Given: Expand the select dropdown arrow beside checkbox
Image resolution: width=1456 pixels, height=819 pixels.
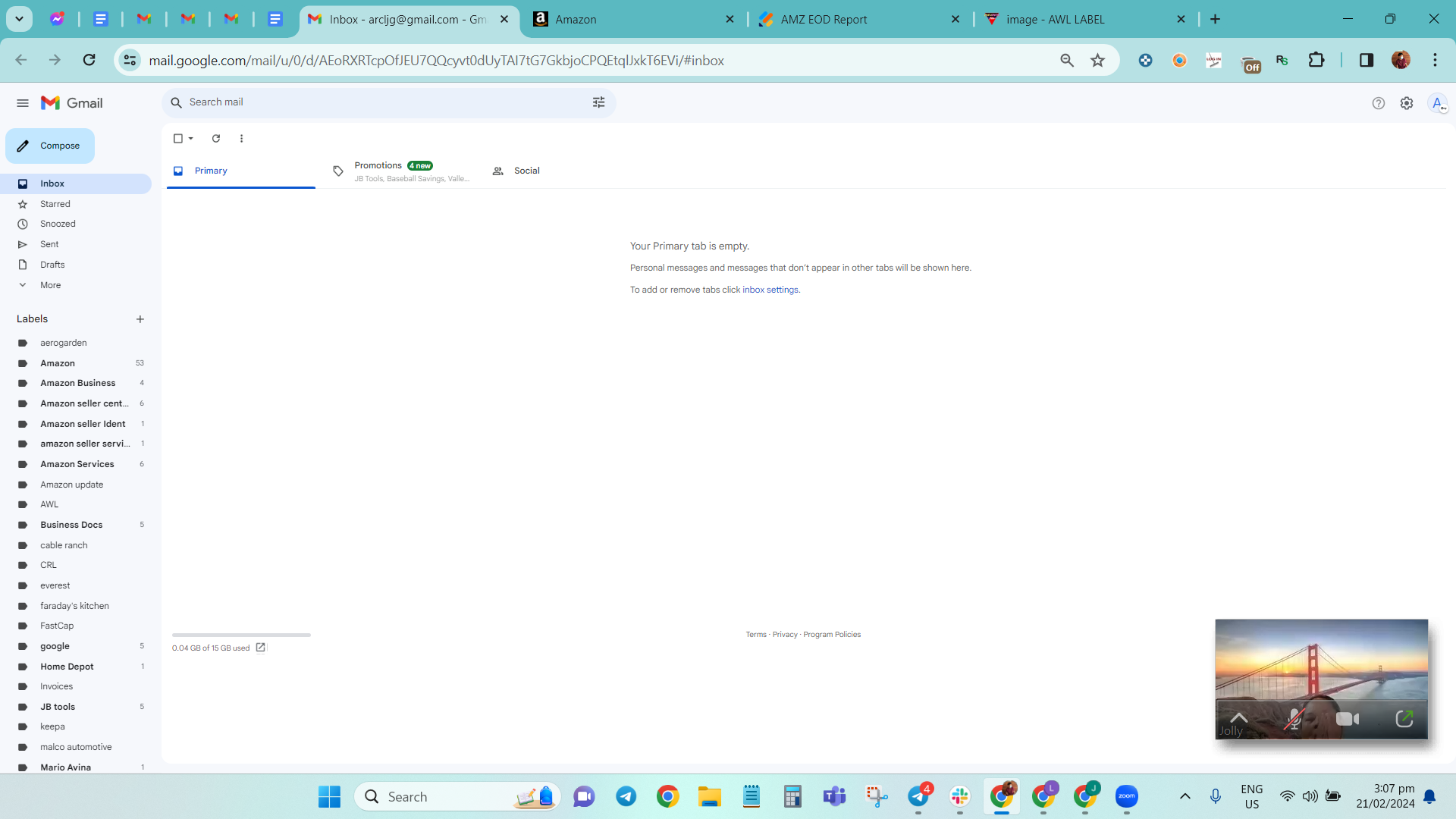Looking at the screenshot, I should 191,139.
